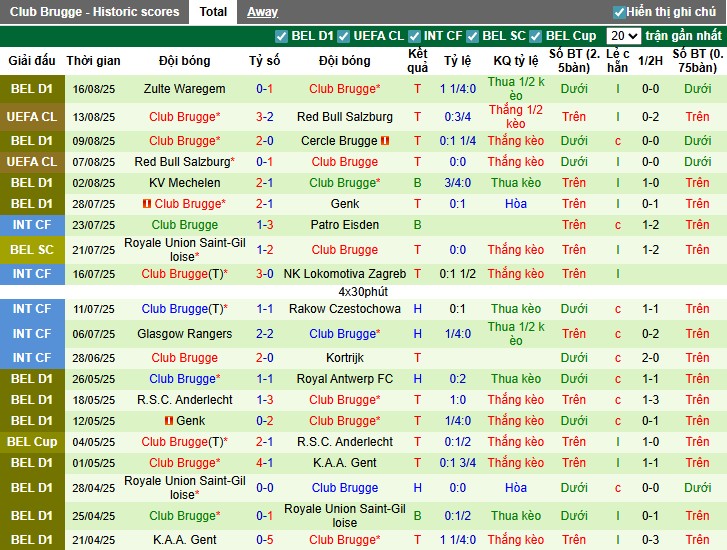Toggle the INT CF competition checkbox
Screen dimensions: 727x550
(413, 36)
